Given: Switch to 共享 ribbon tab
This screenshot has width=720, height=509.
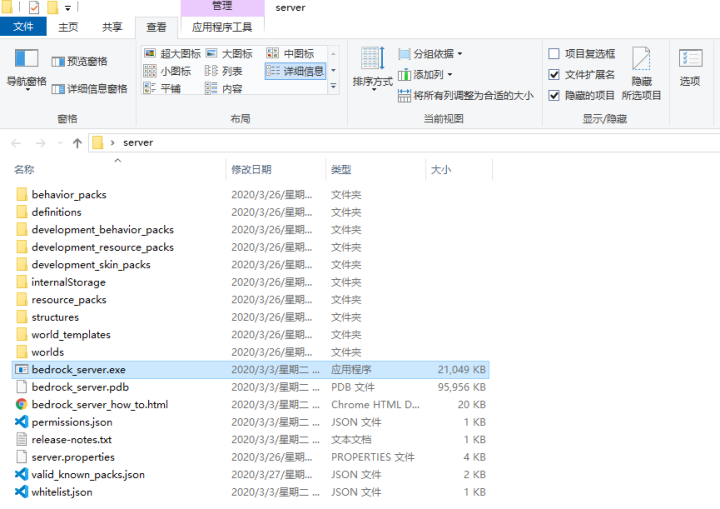Looking at the screenshot, I should point(112,27).
